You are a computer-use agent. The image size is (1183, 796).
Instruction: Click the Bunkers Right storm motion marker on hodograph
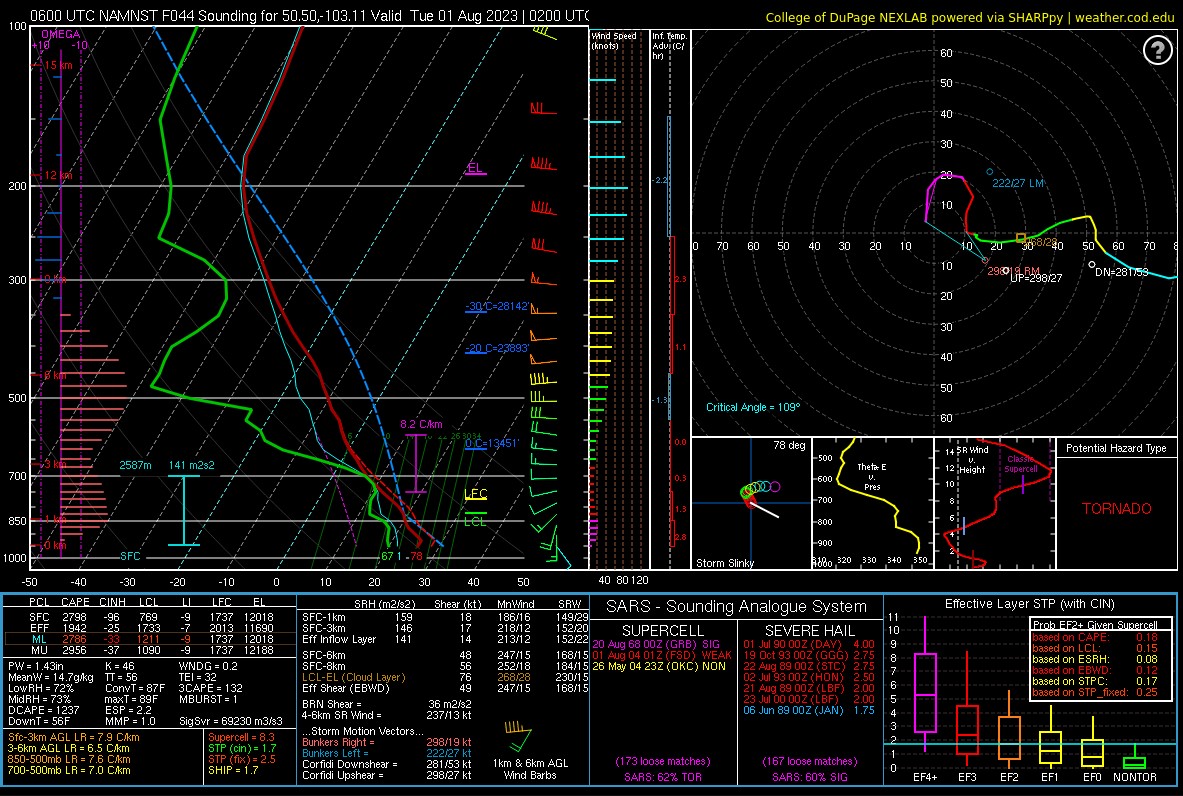[1005, 270]
